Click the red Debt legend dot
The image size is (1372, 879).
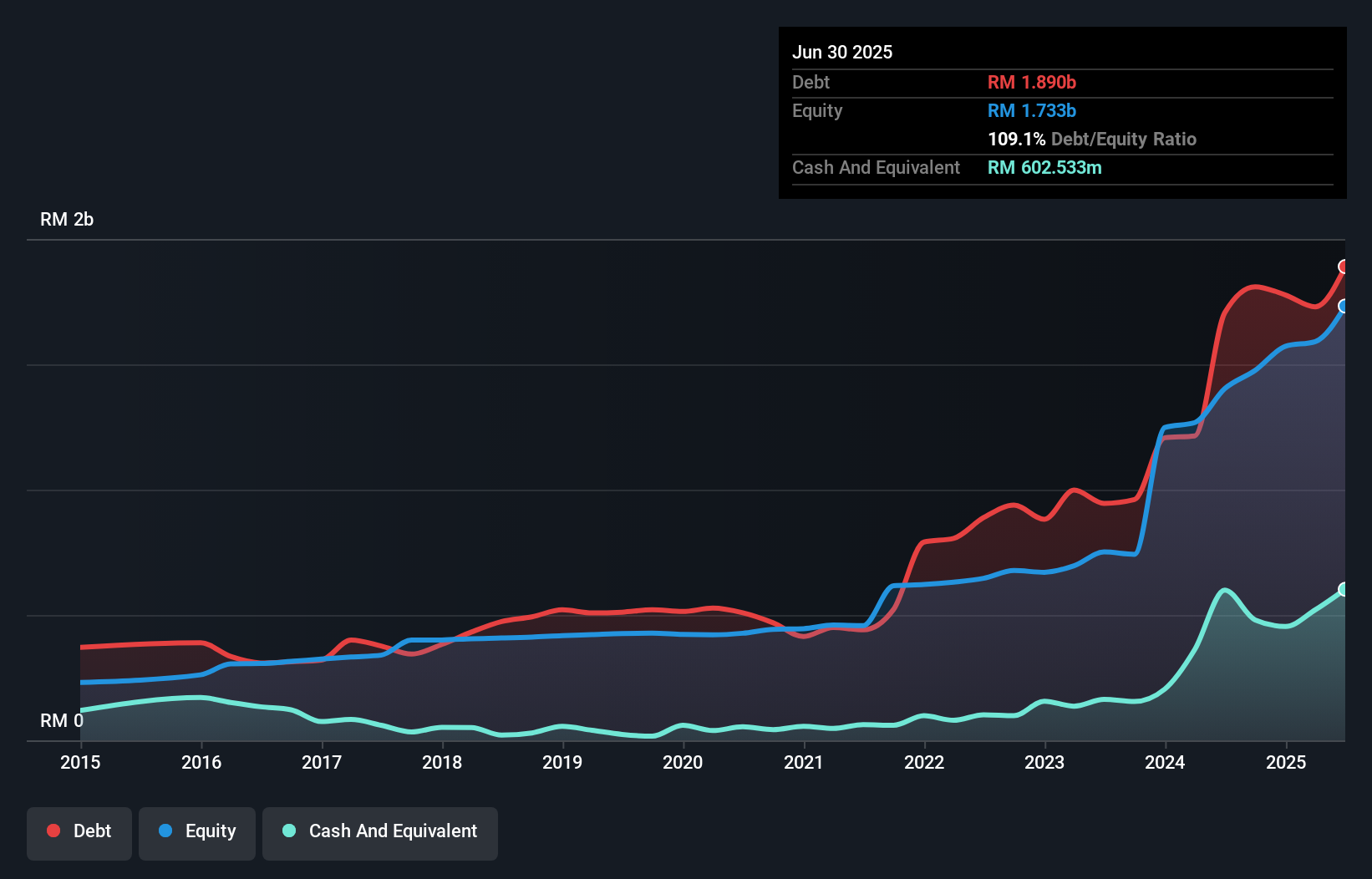53,831
